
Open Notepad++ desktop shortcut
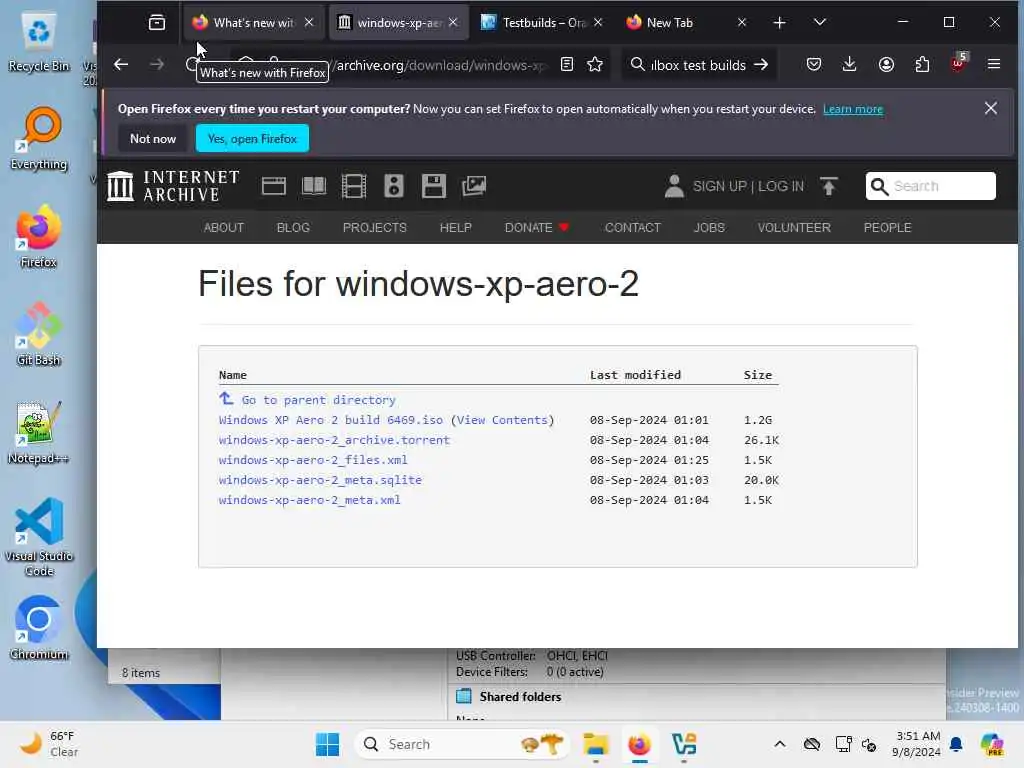click(38, 434)
